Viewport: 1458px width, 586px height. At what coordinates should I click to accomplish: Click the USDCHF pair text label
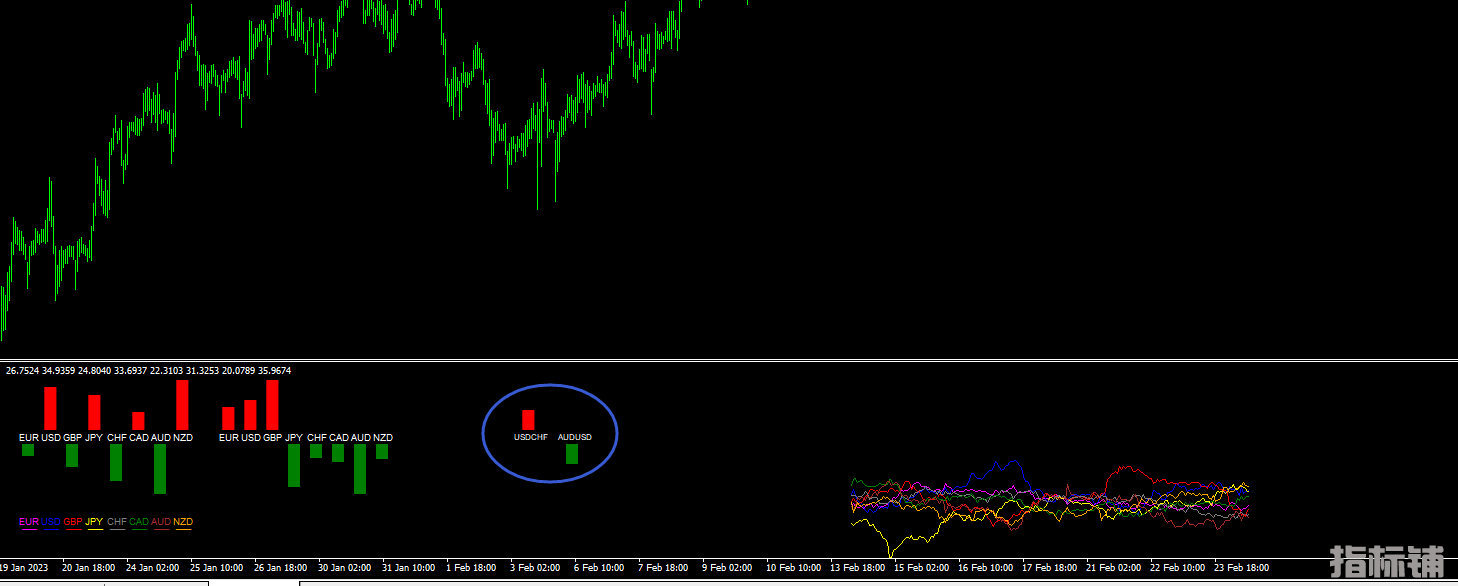[531, 437]
